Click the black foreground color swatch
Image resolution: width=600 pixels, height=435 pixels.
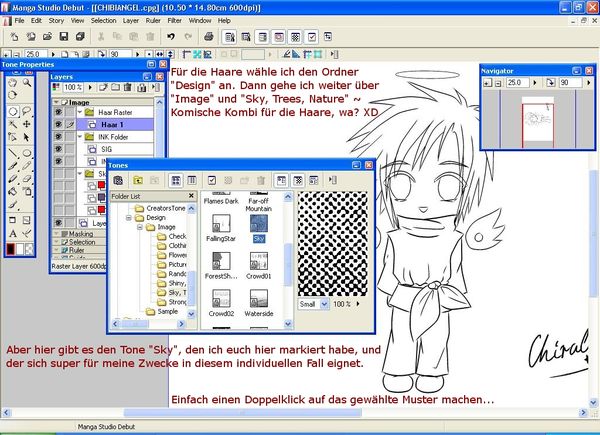pyautogui.click(x=11, y=249)
